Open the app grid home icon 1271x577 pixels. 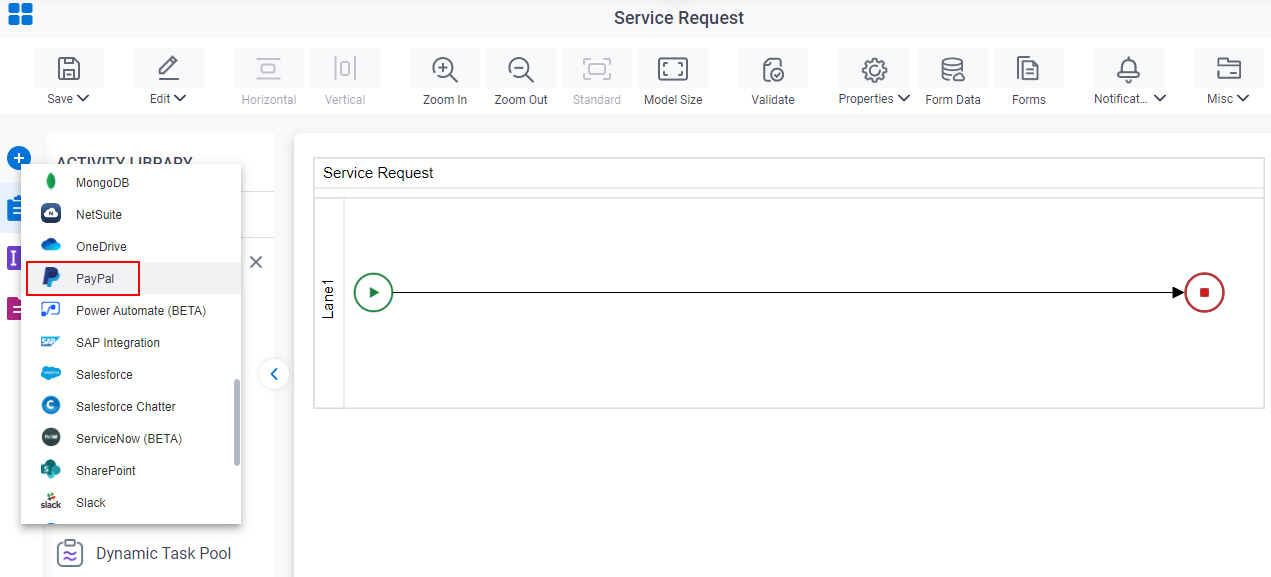pyautogui.click(x=20, y=14)
